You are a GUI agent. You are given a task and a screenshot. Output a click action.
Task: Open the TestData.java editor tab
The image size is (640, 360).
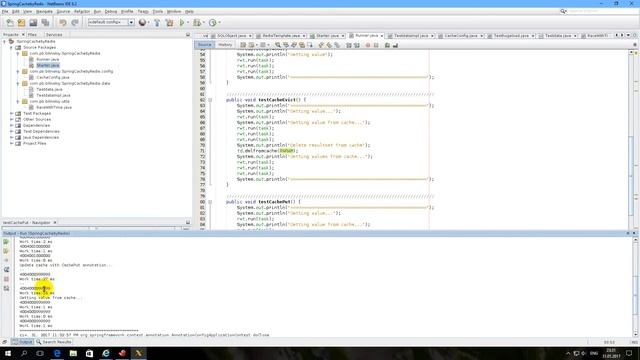(x=558, y=36)
